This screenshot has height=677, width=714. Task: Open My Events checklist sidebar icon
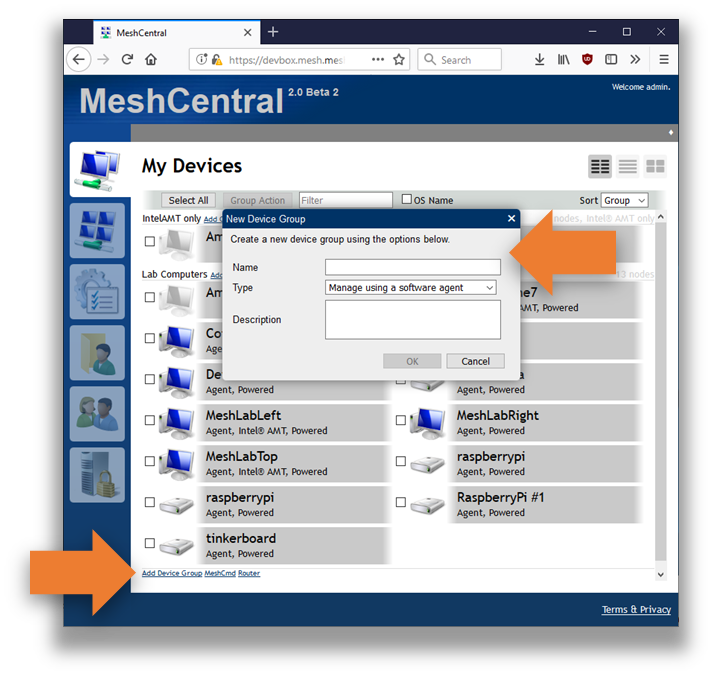pos(97,292)
